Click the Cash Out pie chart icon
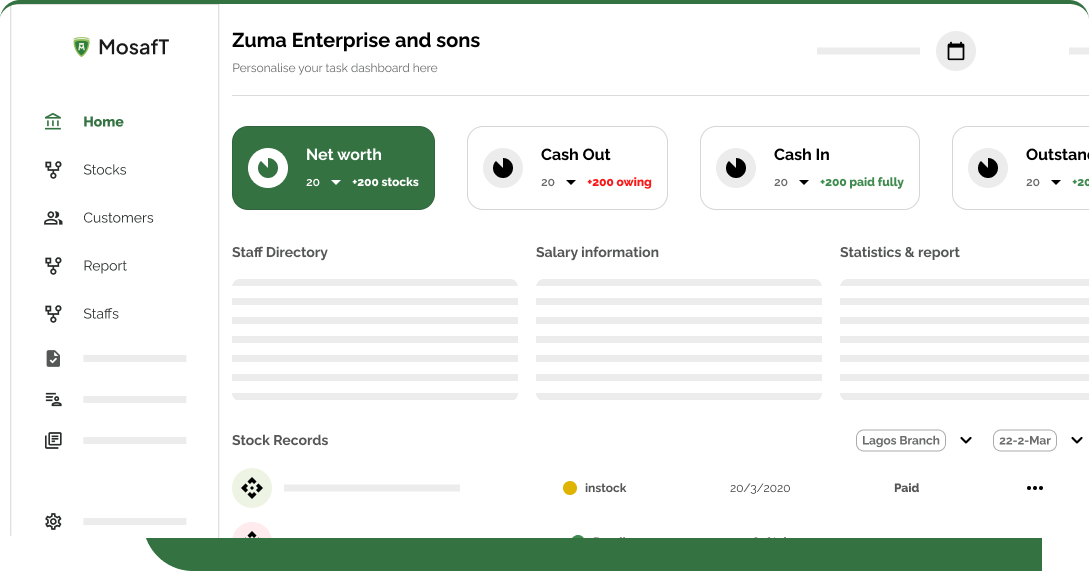Viewport: 1089px width, 571px height. 503,168
